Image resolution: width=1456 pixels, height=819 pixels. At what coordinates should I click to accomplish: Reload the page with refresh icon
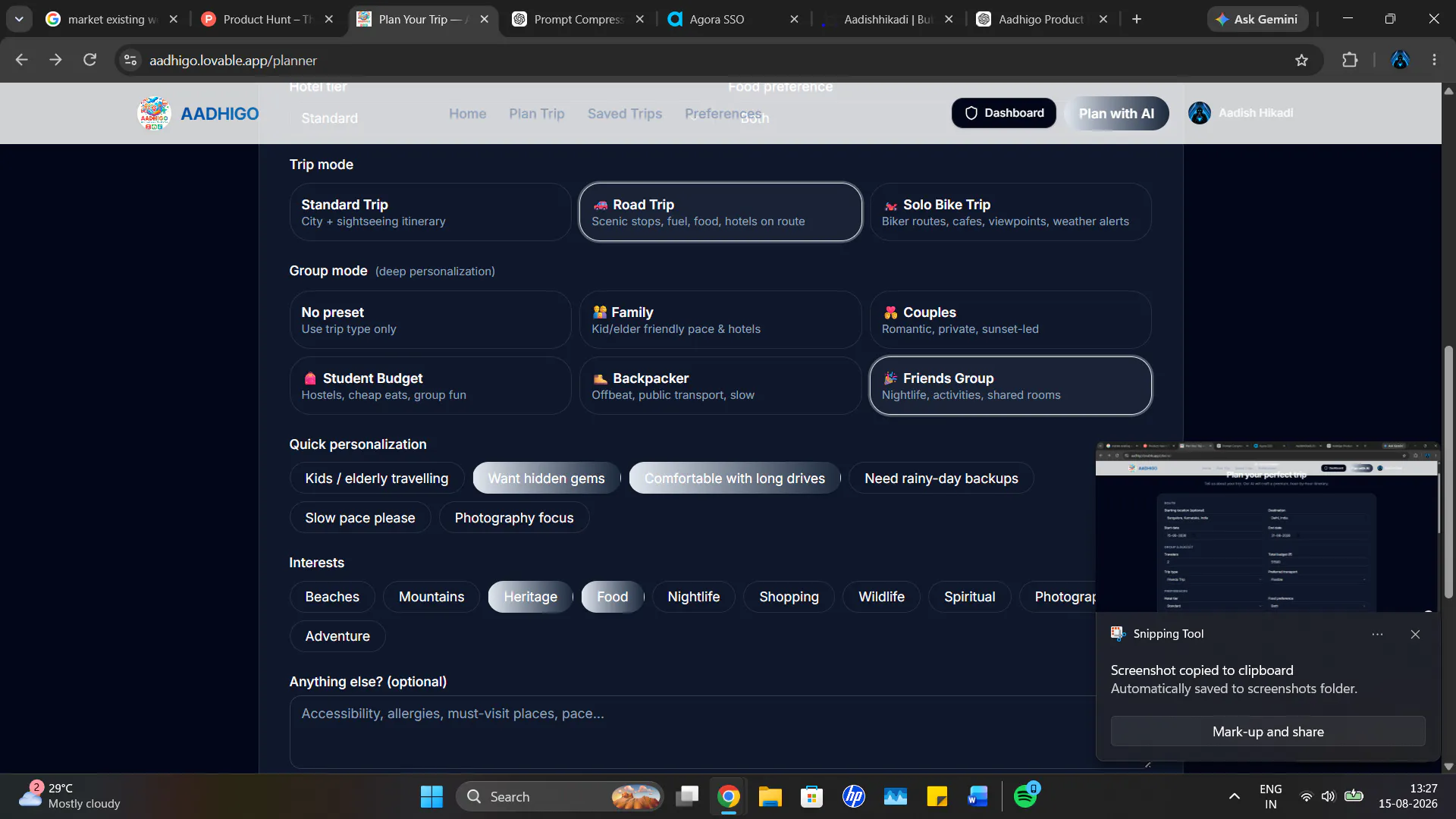(89, 60)
